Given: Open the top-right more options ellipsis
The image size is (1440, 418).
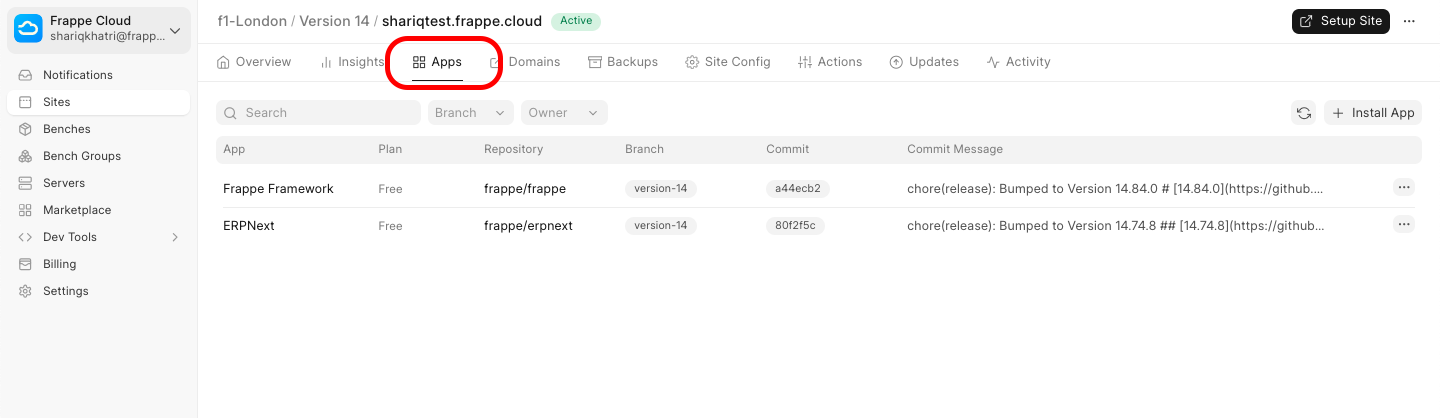Looking at the screenshot, I should click(1409, 21).
